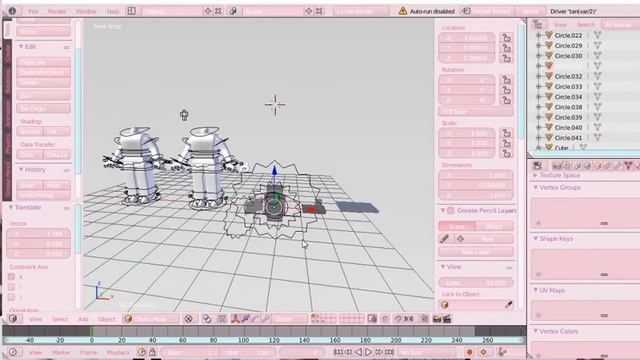Toggle the timeline frame range lock icon
The image size is (640, 360).
152,352
